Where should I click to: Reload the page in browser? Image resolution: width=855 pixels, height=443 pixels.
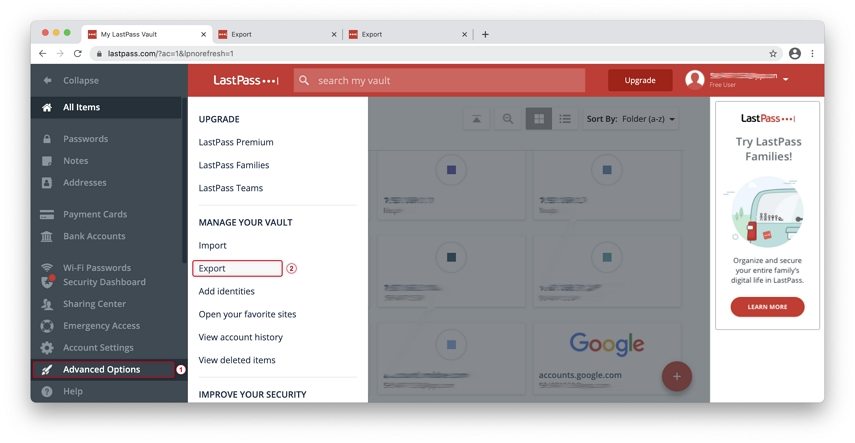[x=78, y=53]
